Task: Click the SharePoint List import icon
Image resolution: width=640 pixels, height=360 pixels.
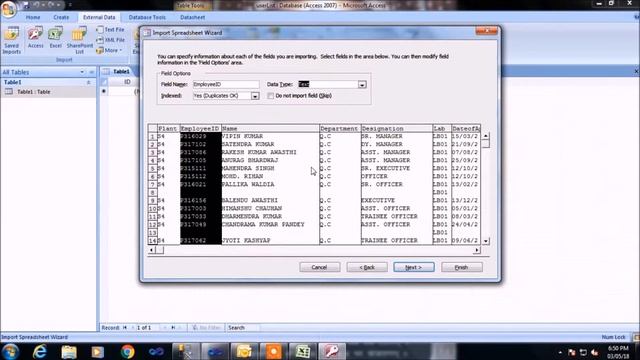Action: pos(80,40)
